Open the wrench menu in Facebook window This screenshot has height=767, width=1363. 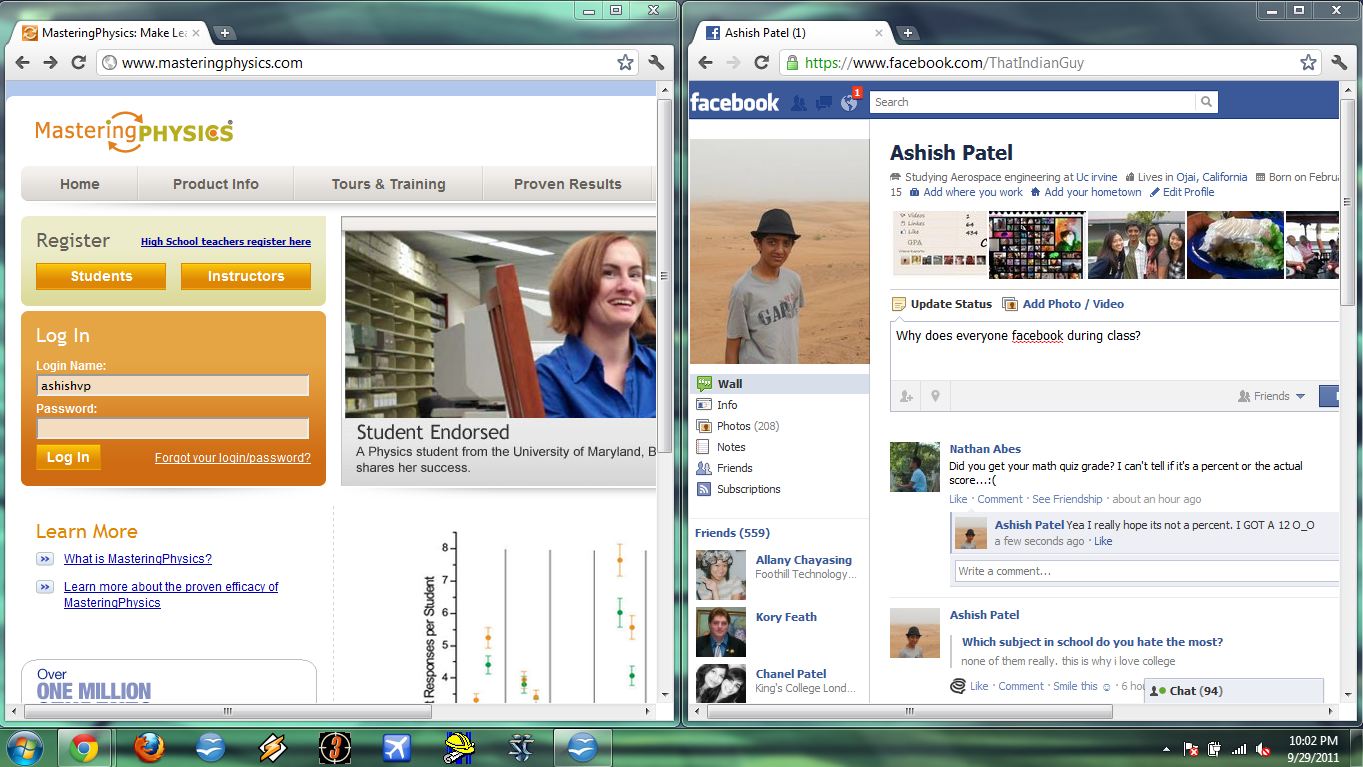coord(1339,62)
